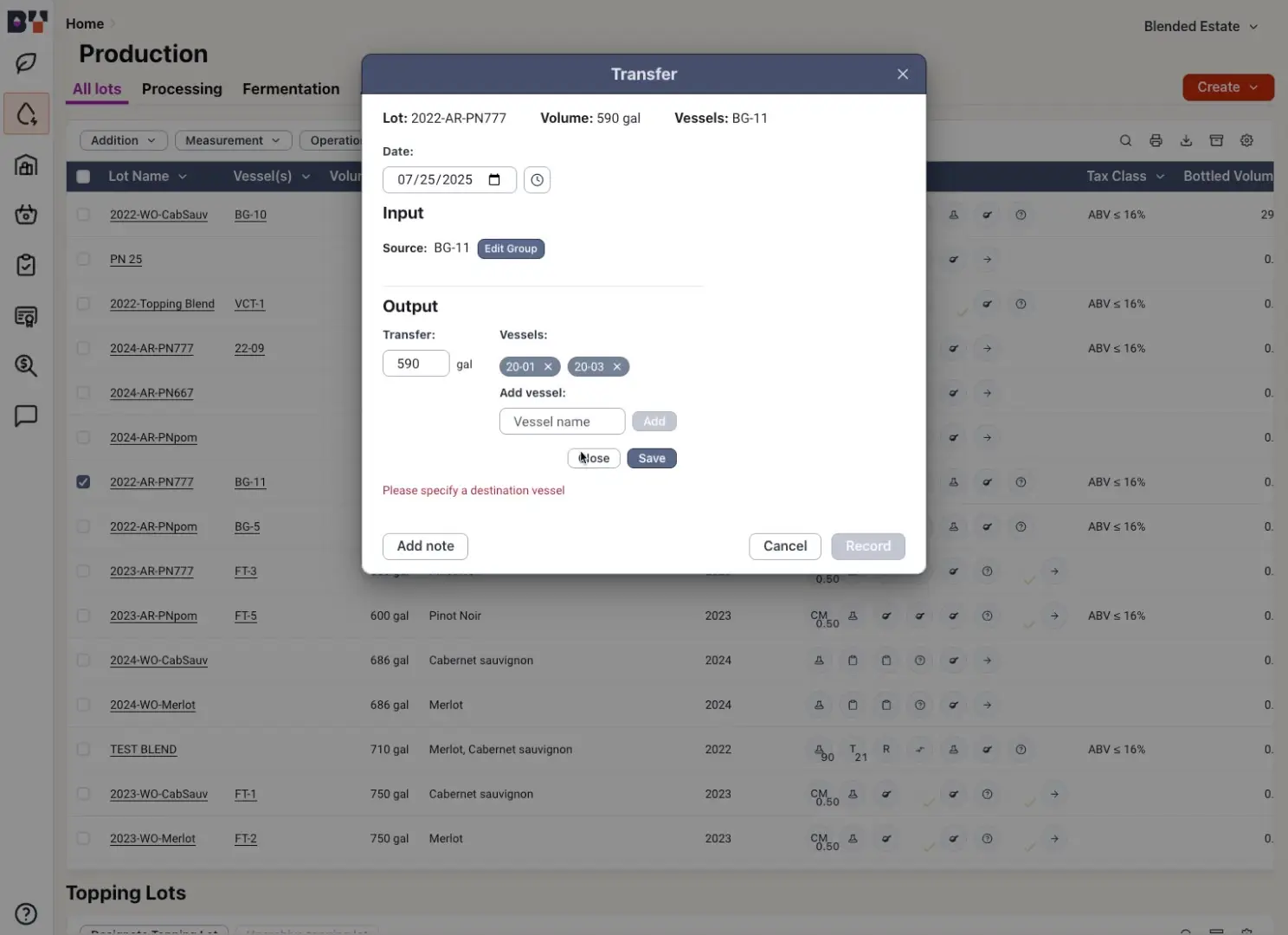
Task: Check the 2023-AR-PNpom row checkbox
Action: pyautogui.click(x=83, y=616)
